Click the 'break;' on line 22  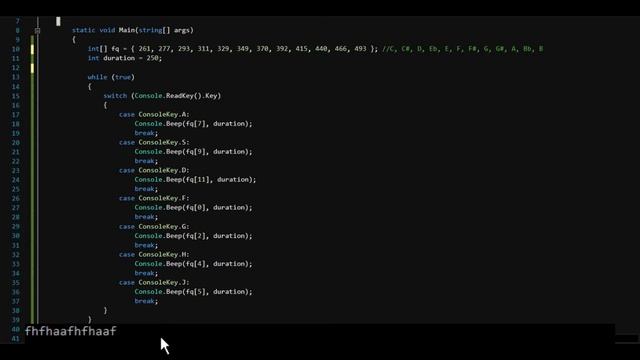[x=146, y=161]
